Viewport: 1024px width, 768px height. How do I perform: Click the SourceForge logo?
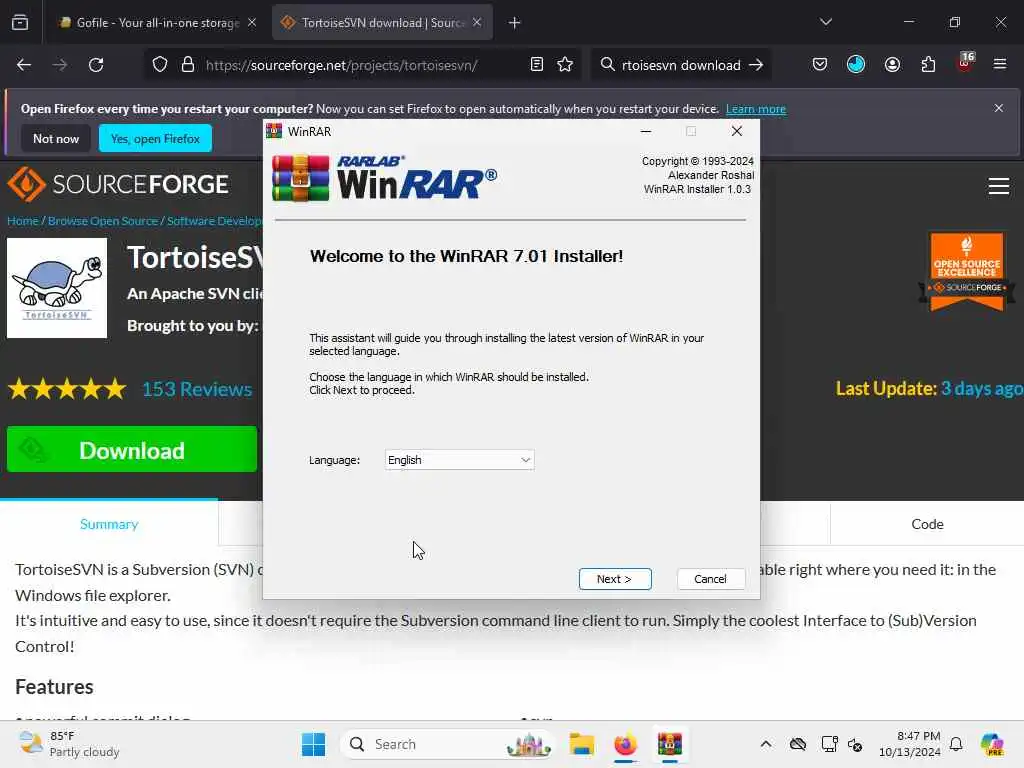tap(118, 184)
